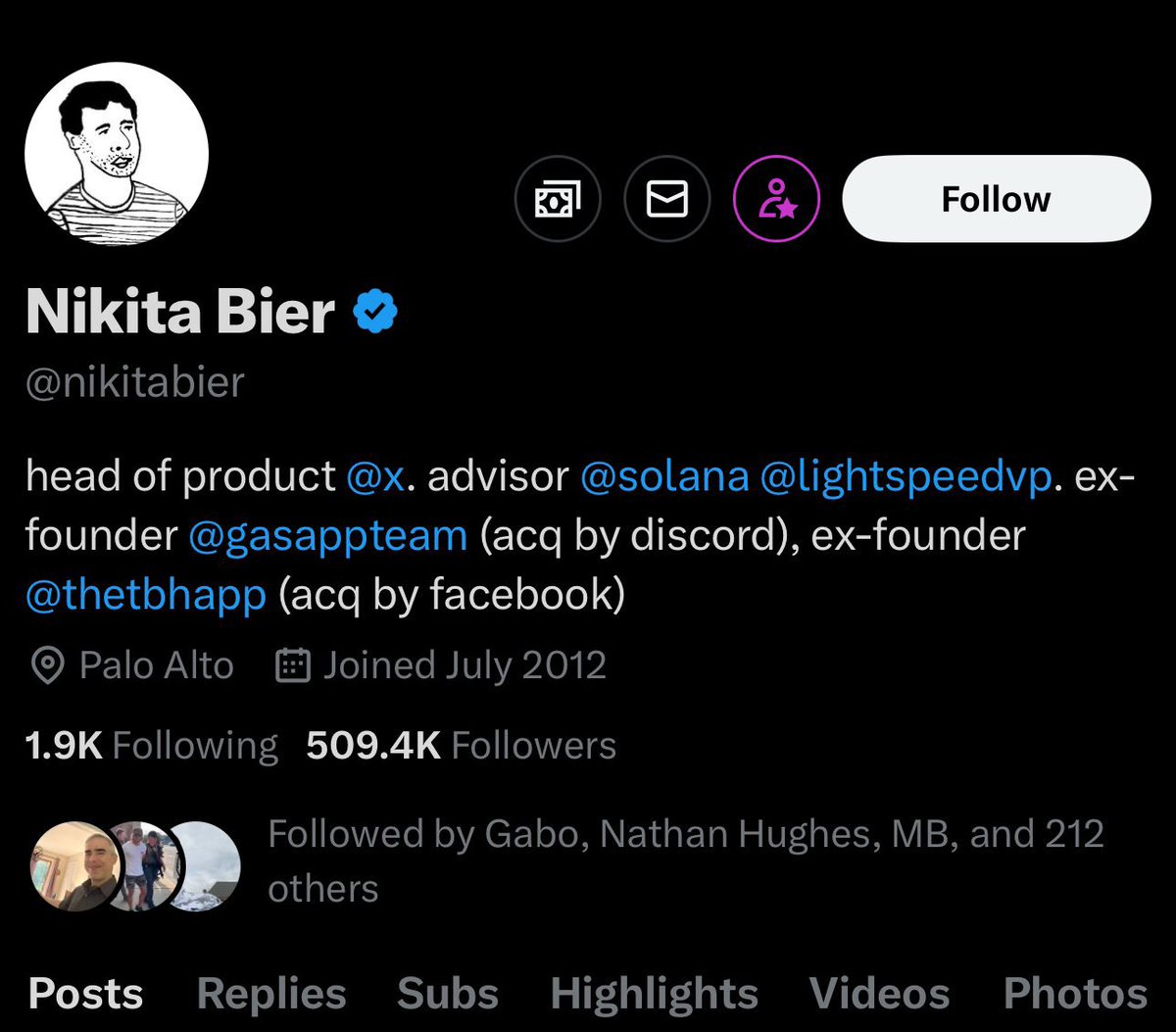Follow Nikita Bier
Viewport: 1176px width, 1032px height.
[x=996, y=200]
